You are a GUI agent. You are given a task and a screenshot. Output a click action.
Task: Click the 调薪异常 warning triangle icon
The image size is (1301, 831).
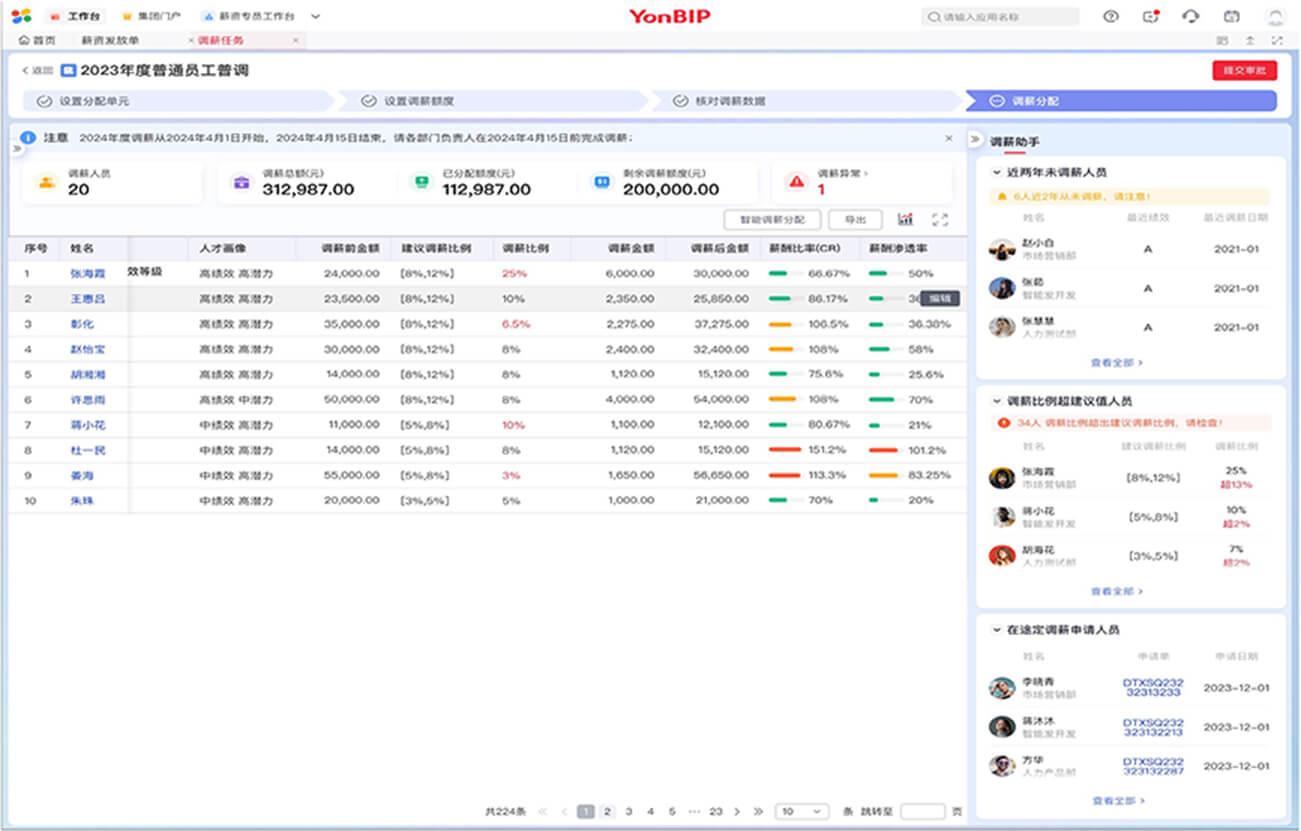pos(796,182)
